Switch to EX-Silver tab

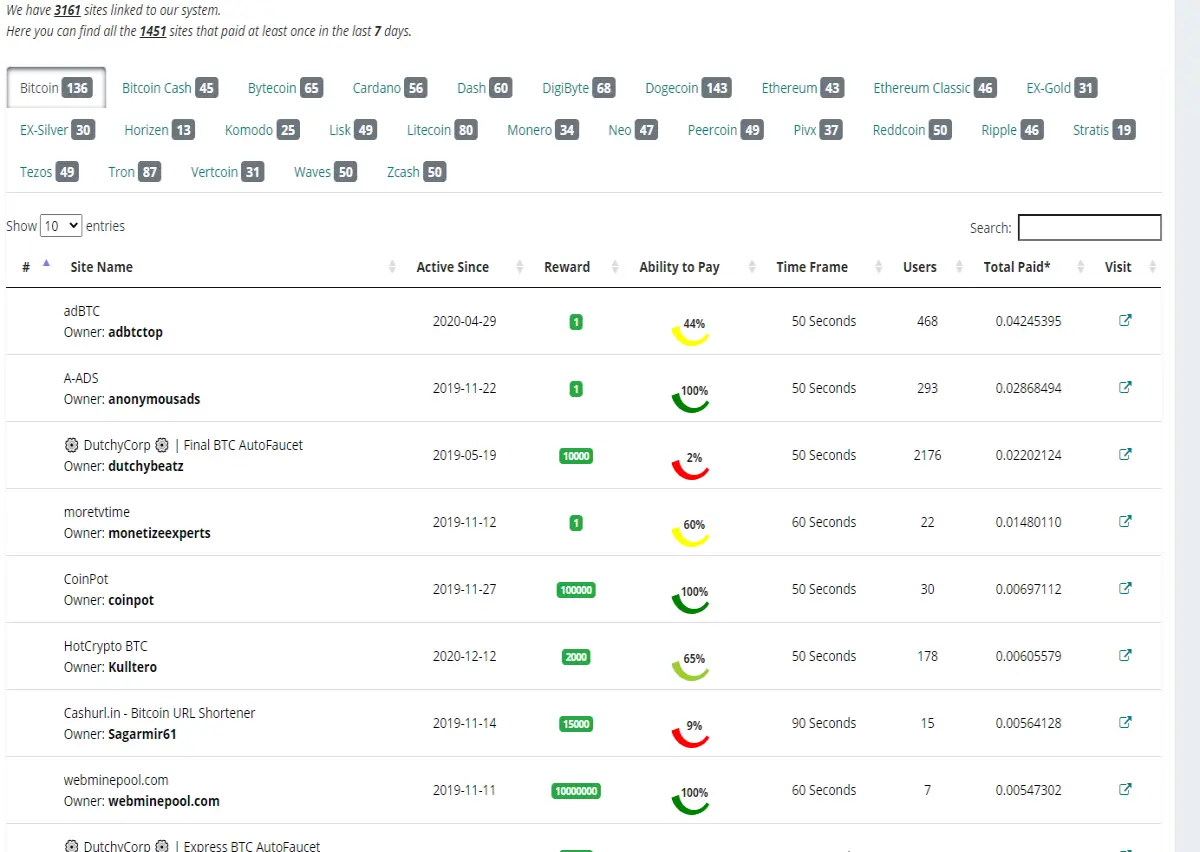point(57,130)
